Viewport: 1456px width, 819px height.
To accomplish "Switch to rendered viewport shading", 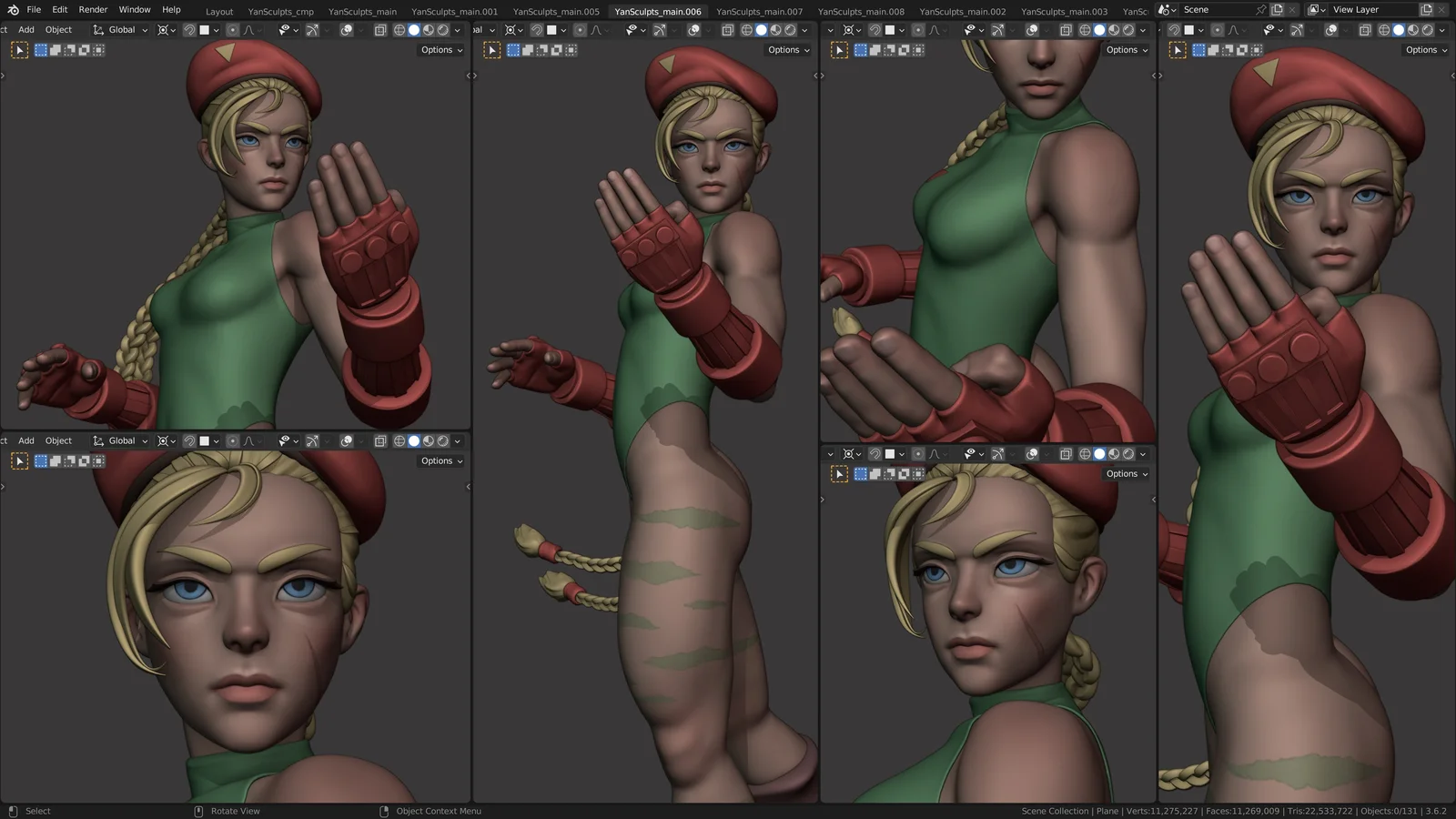I will 443,29.
